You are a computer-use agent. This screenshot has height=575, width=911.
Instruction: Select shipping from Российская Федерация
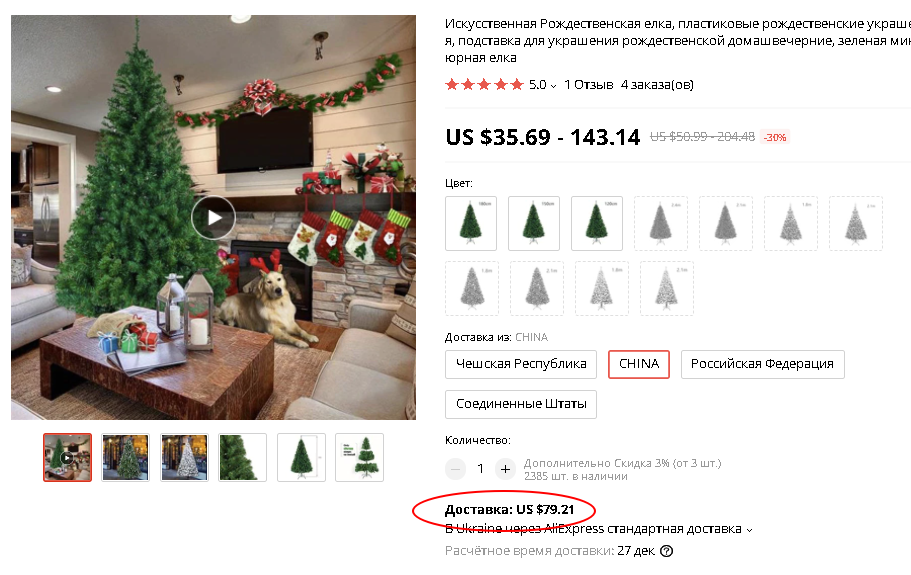coord(762,364)
